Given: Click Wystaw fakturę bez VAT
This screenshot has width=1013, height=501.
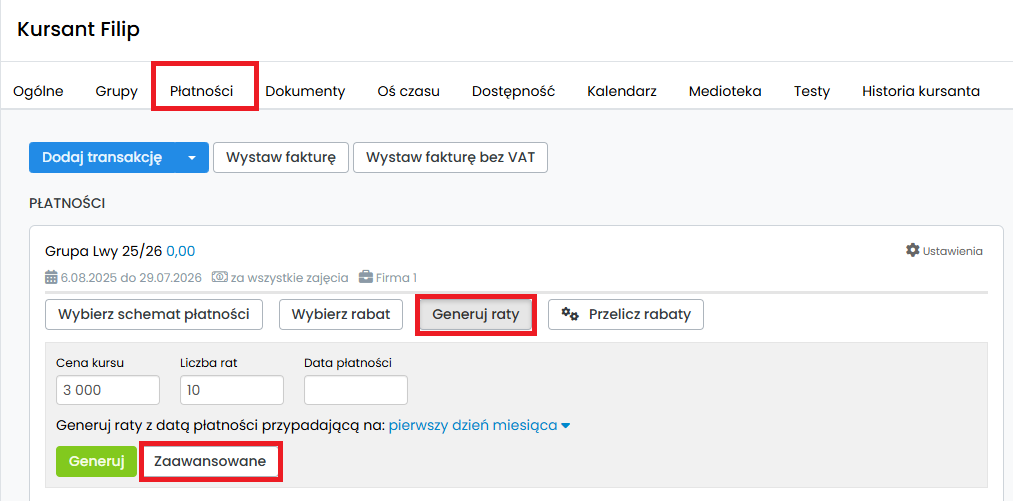Looking at the screenshot, I should [x=450, y=158].
